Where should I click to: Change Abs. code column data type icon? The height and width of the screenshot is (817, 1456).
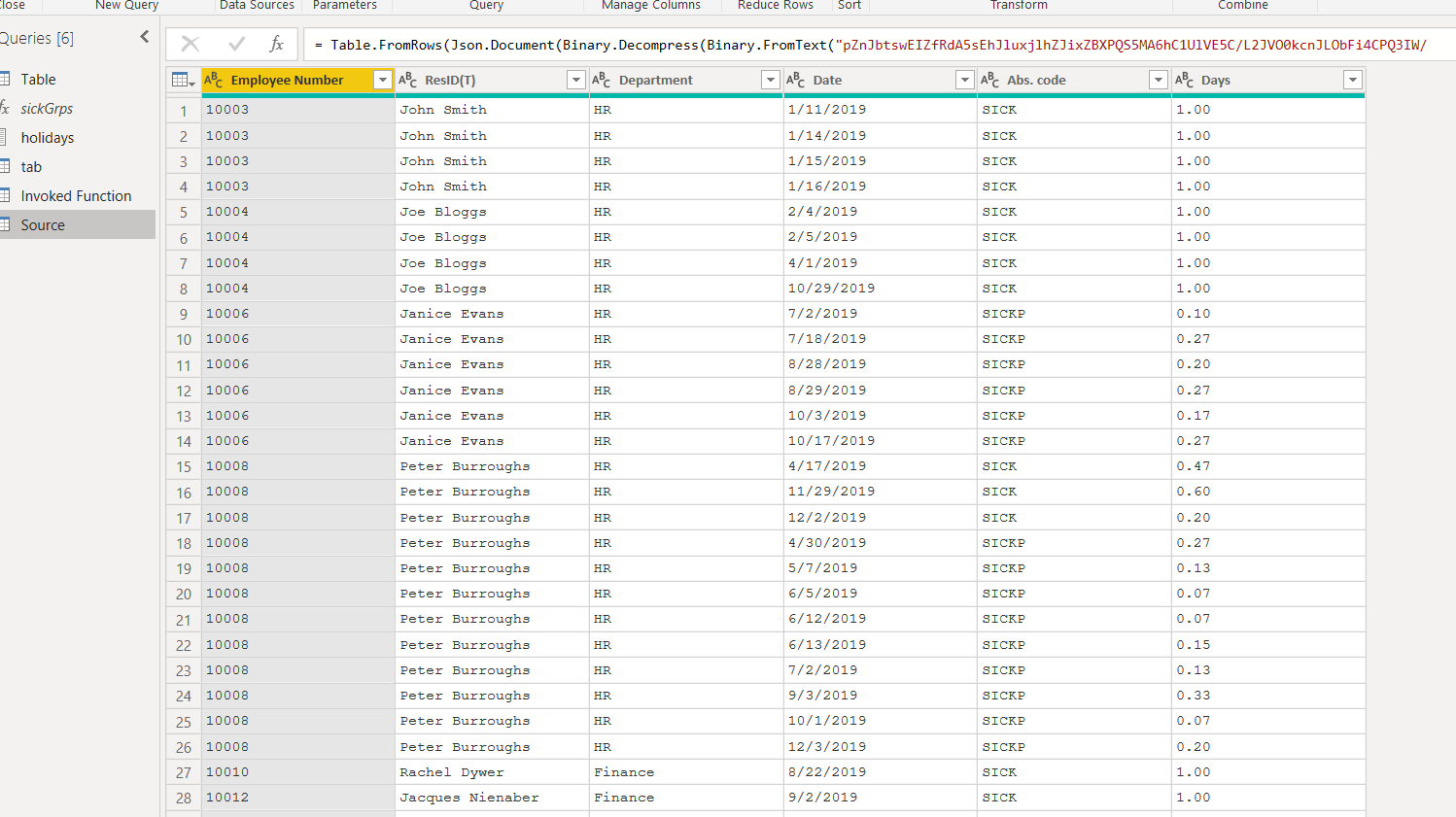[990, 80]
